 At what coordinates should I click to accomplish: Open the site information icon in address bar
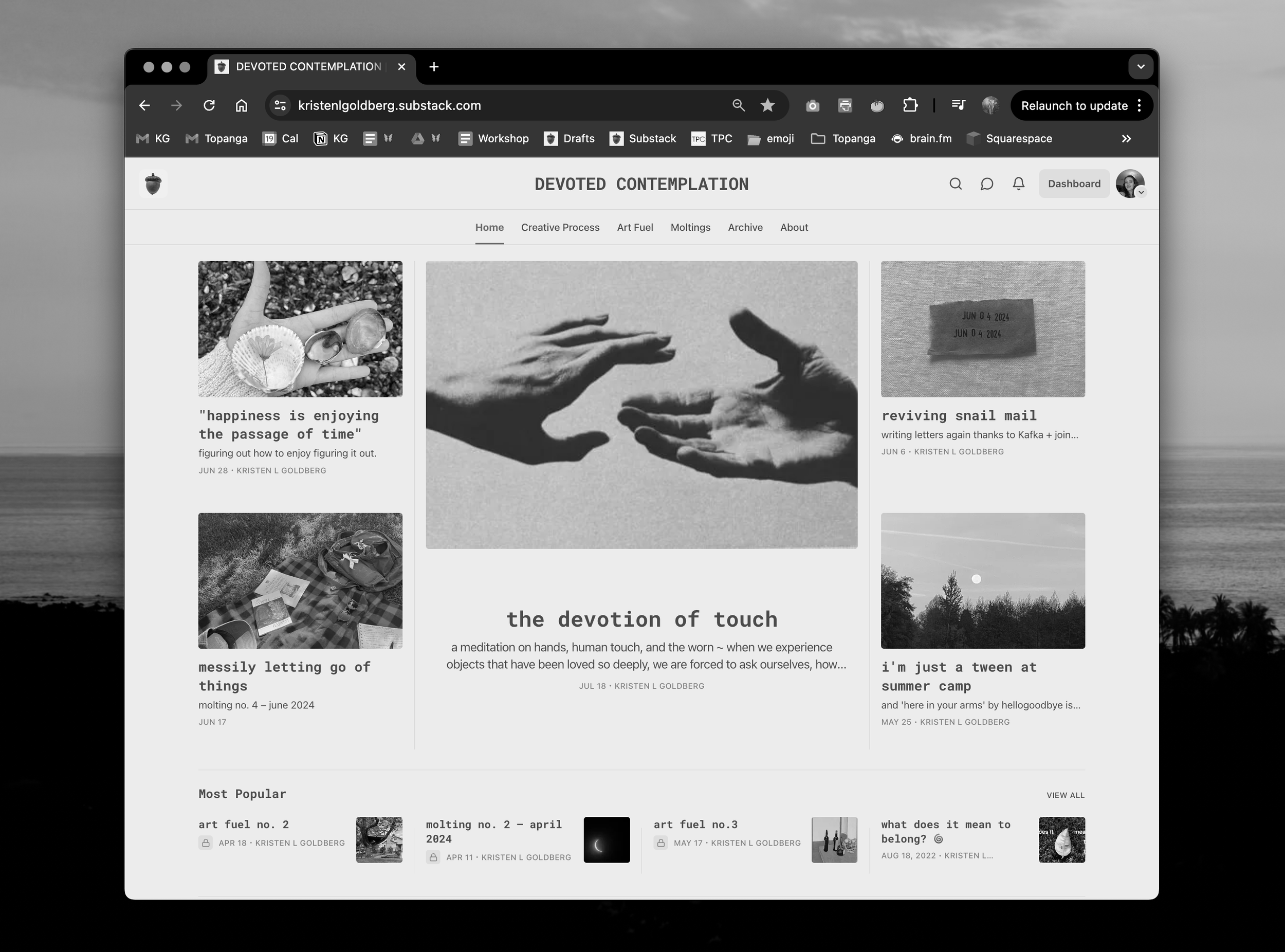(281, 105)
